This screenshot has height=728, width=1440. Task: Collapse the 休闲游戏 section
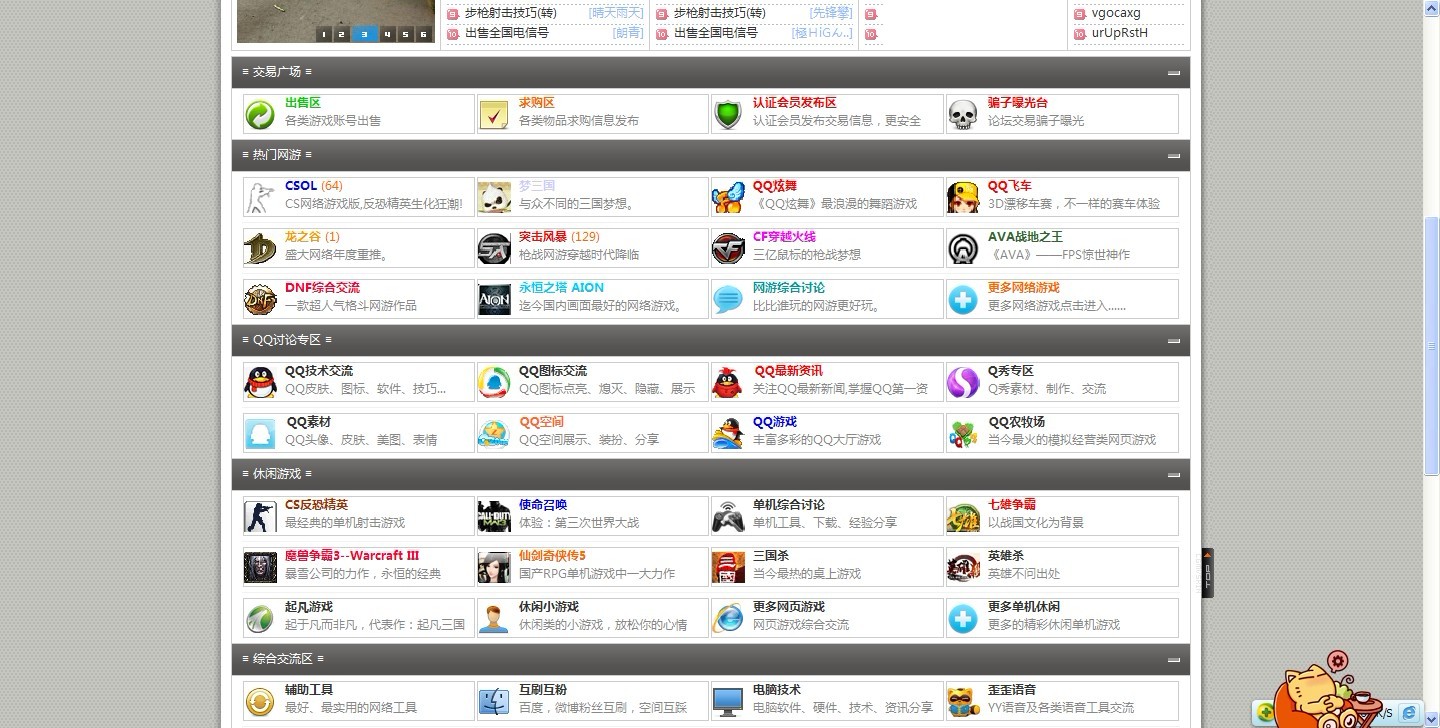click(x=1174, y=475)
